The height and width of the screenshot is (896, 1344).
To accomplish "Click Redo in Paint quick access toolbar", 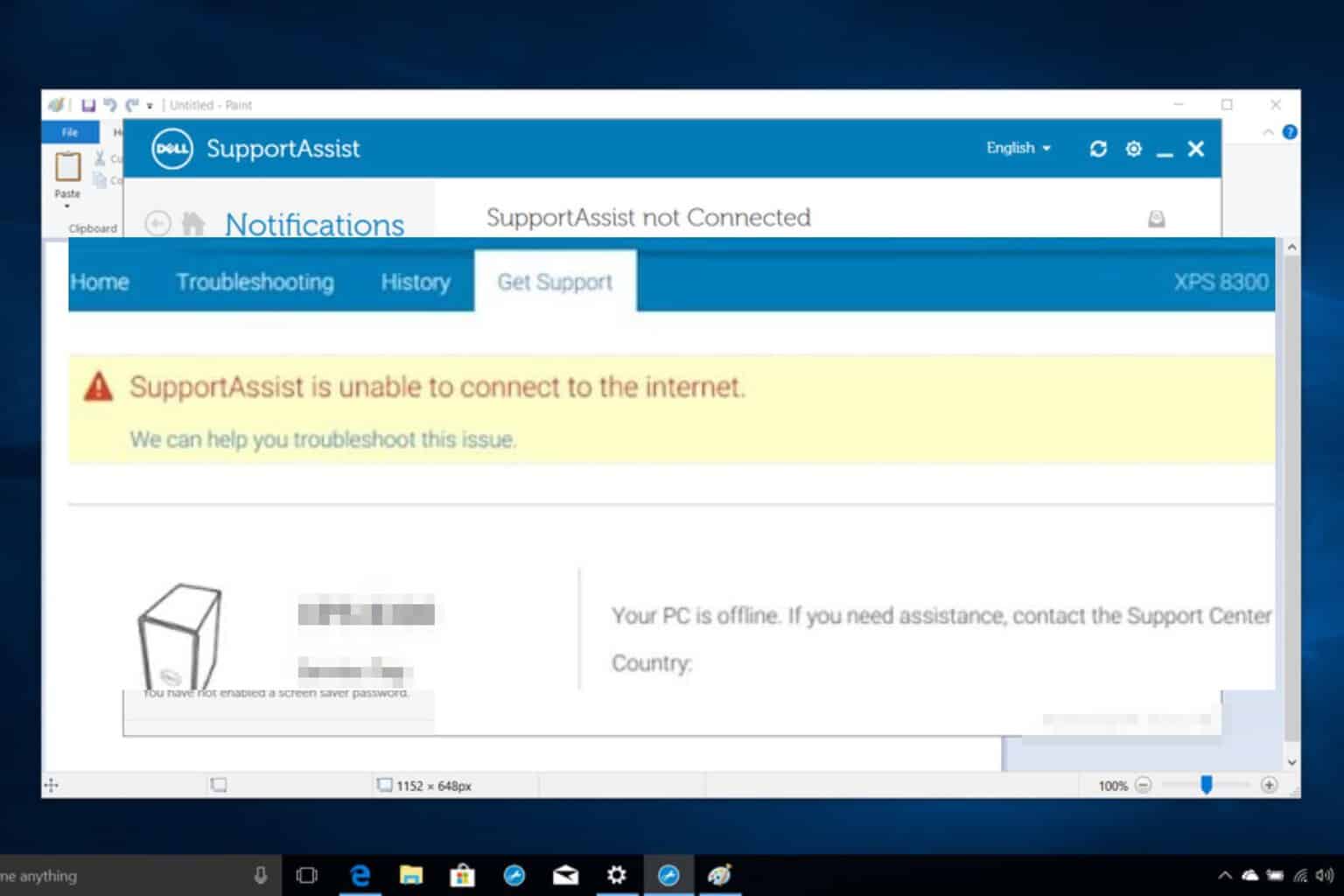I will point(132,105).
